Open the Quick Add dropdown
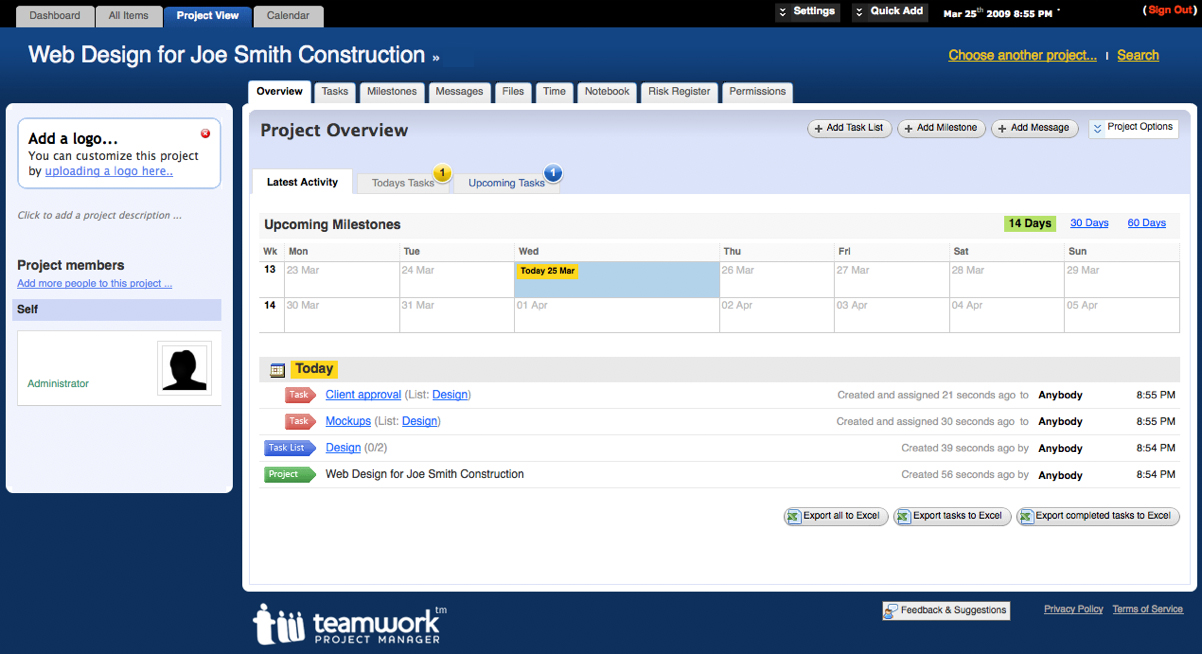 890,12
